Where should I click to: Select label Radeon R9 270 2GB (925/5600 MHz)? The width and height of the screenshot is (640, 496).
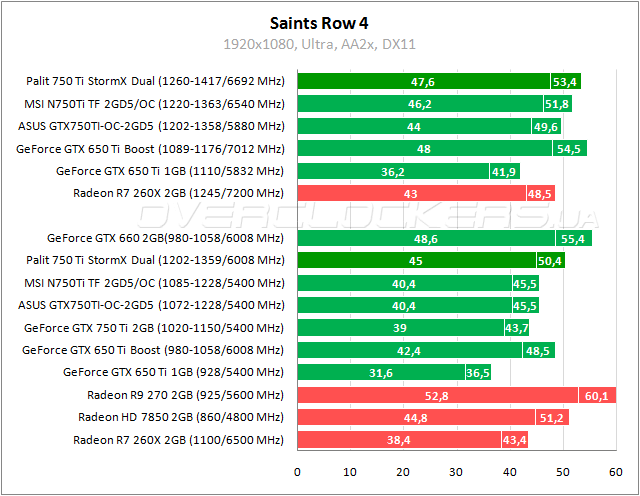coord(185,395)
